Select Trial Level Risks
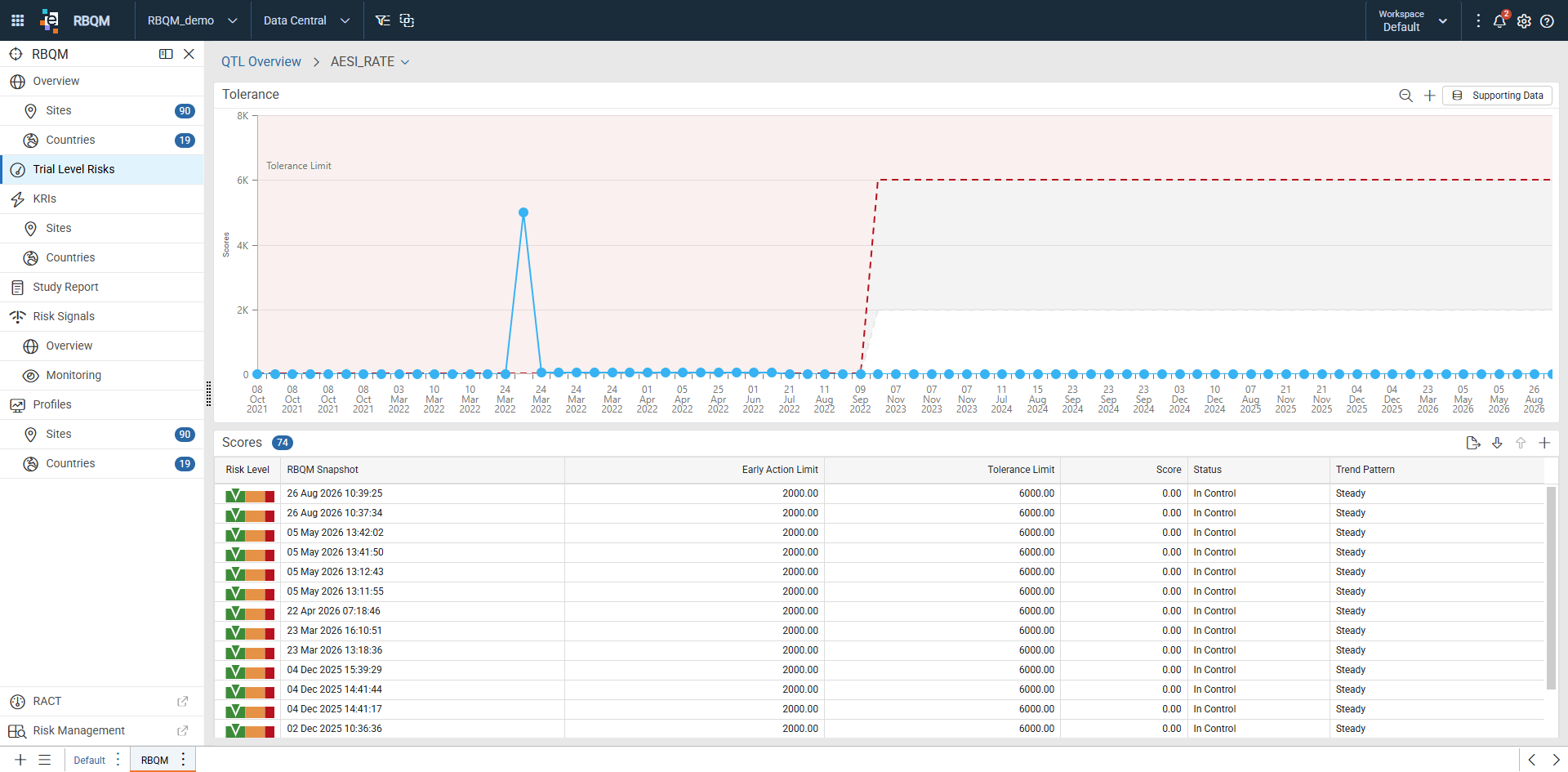 [x=102, y=169]
